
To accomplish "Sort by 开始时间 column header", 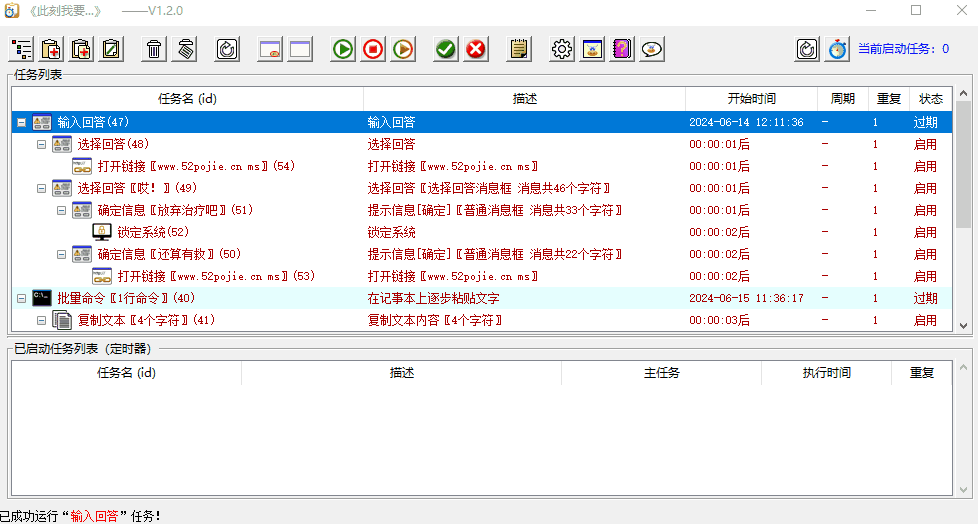I will coord(752,99).
